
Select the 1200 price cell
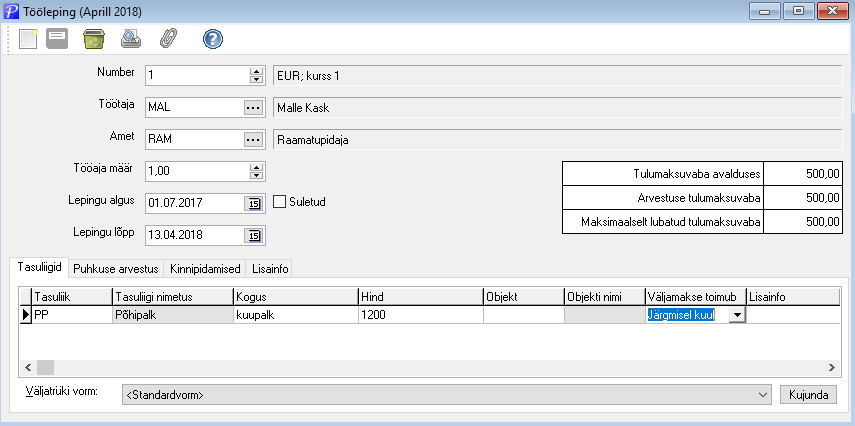420,315
